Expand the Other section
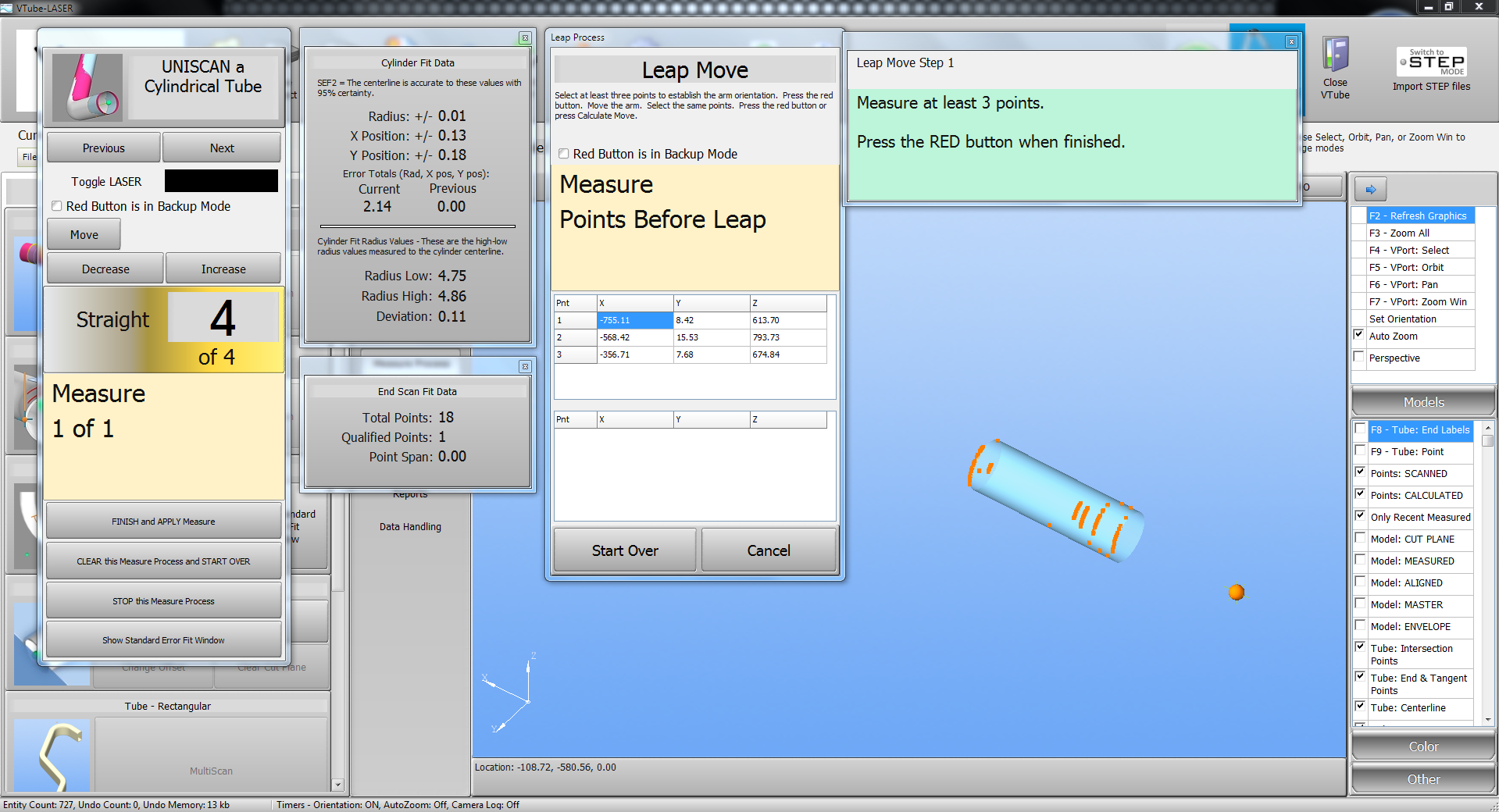 click(x=1422, y=780)
